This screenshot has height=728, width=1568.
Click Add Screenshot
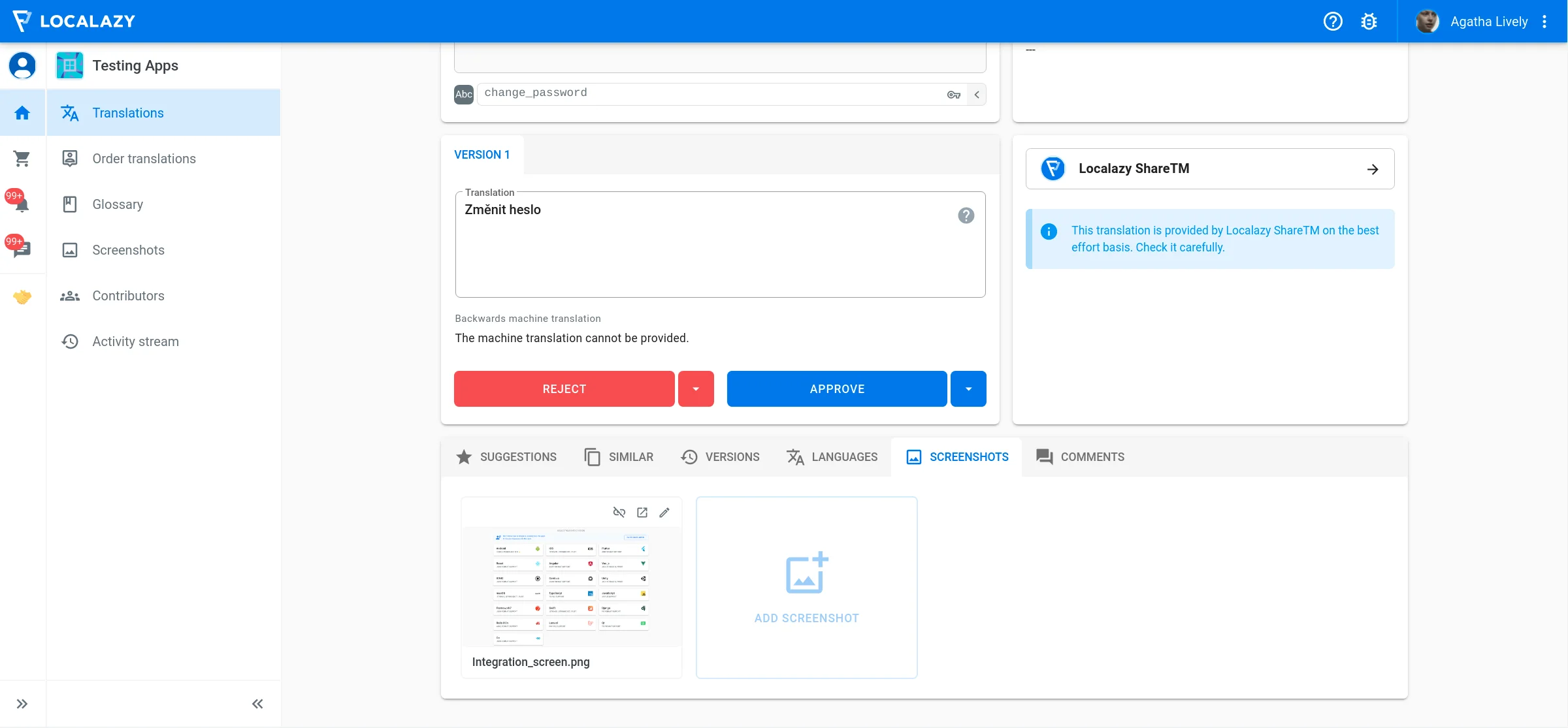click(806, 586)
